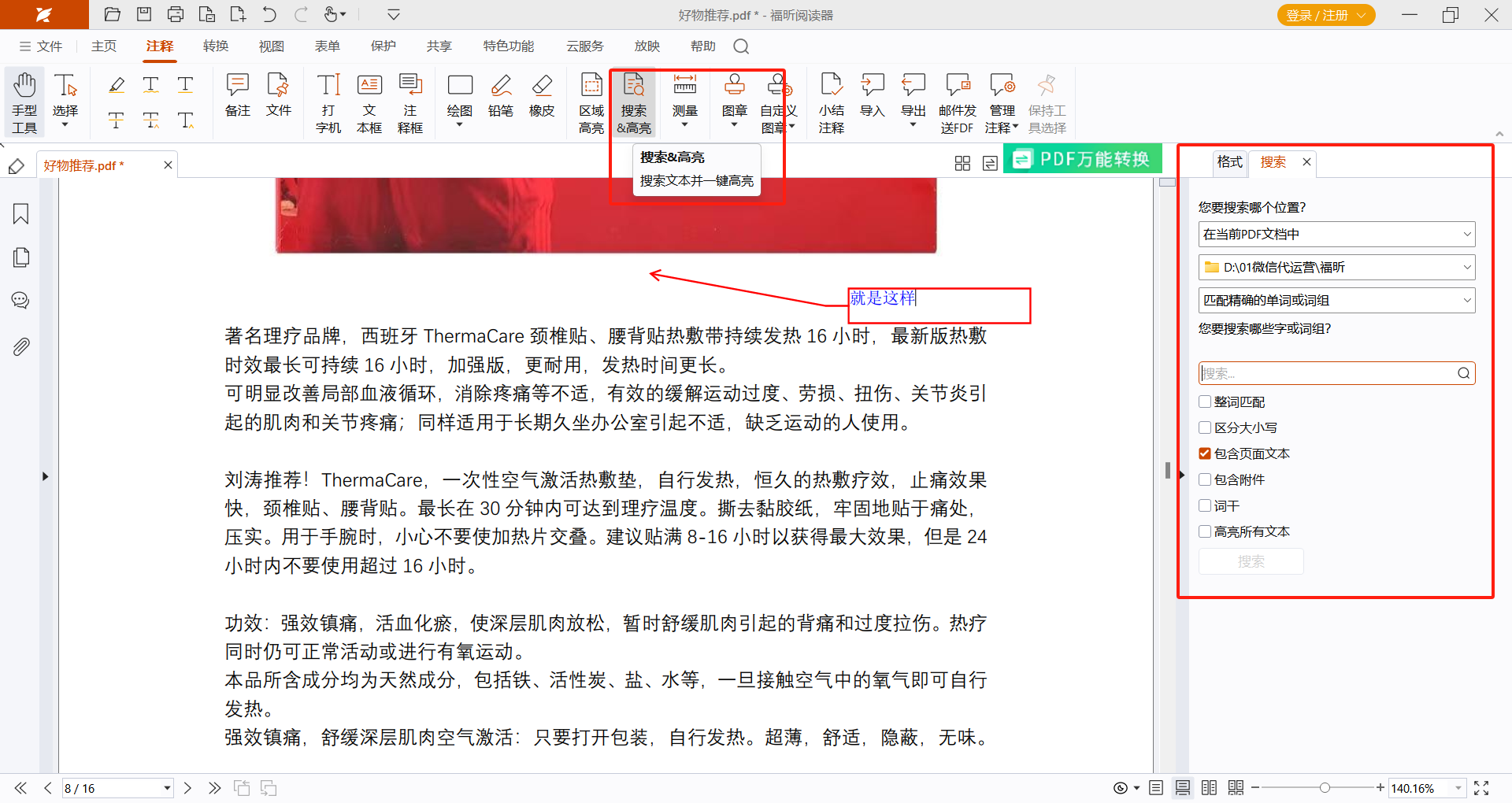This screenshot has width=1512, height=803.
Task: Enable the 包含附件 checkbox
Action: [1205, 479]
